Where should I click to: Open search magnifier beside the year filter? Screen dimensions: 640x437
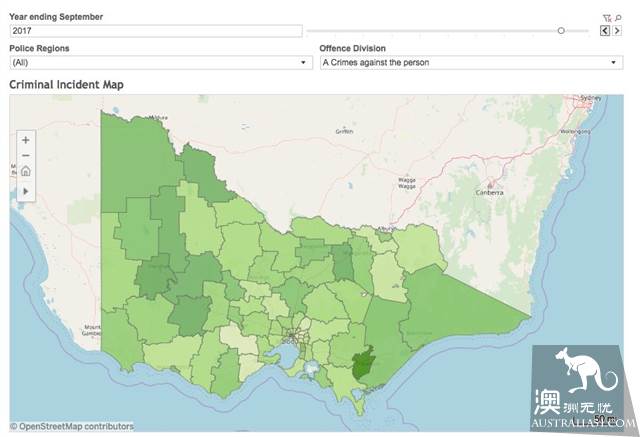(x=618, y=18)
